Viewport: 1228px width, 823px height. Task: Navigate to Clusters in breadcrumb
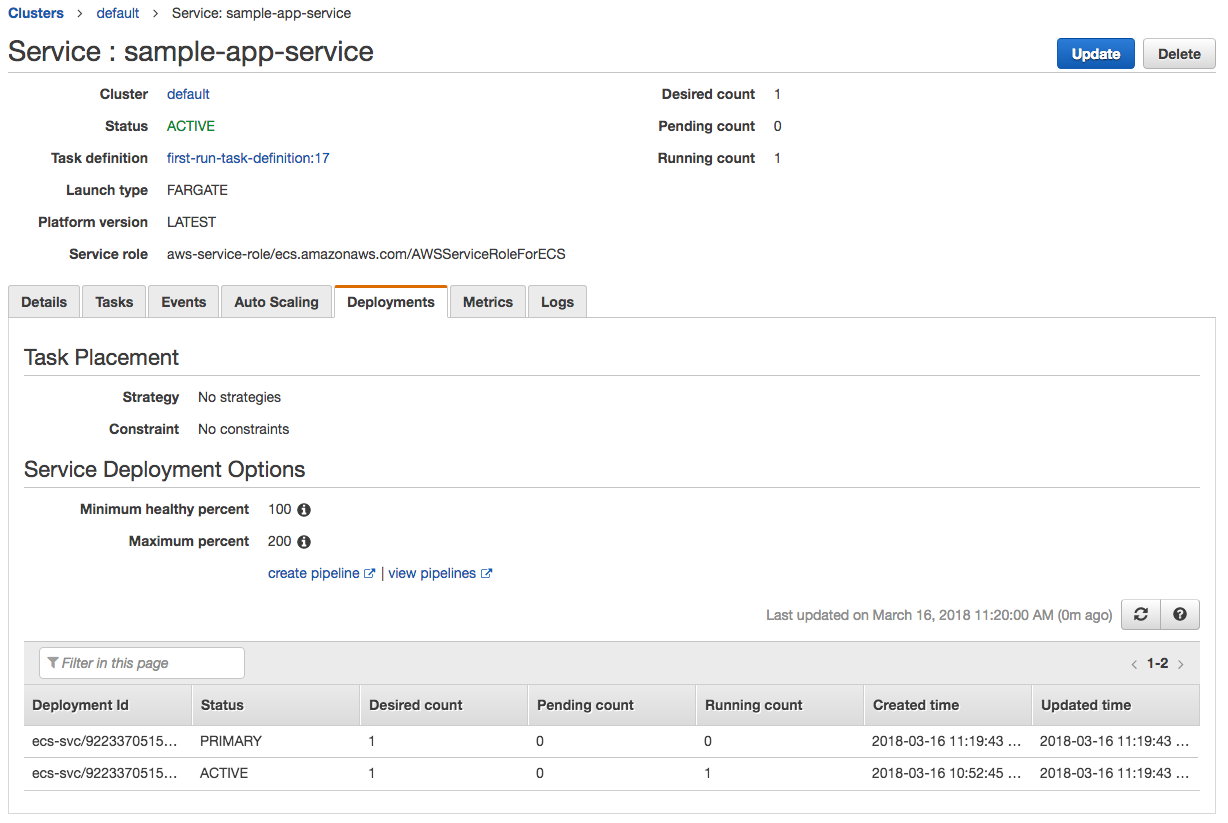36,13
